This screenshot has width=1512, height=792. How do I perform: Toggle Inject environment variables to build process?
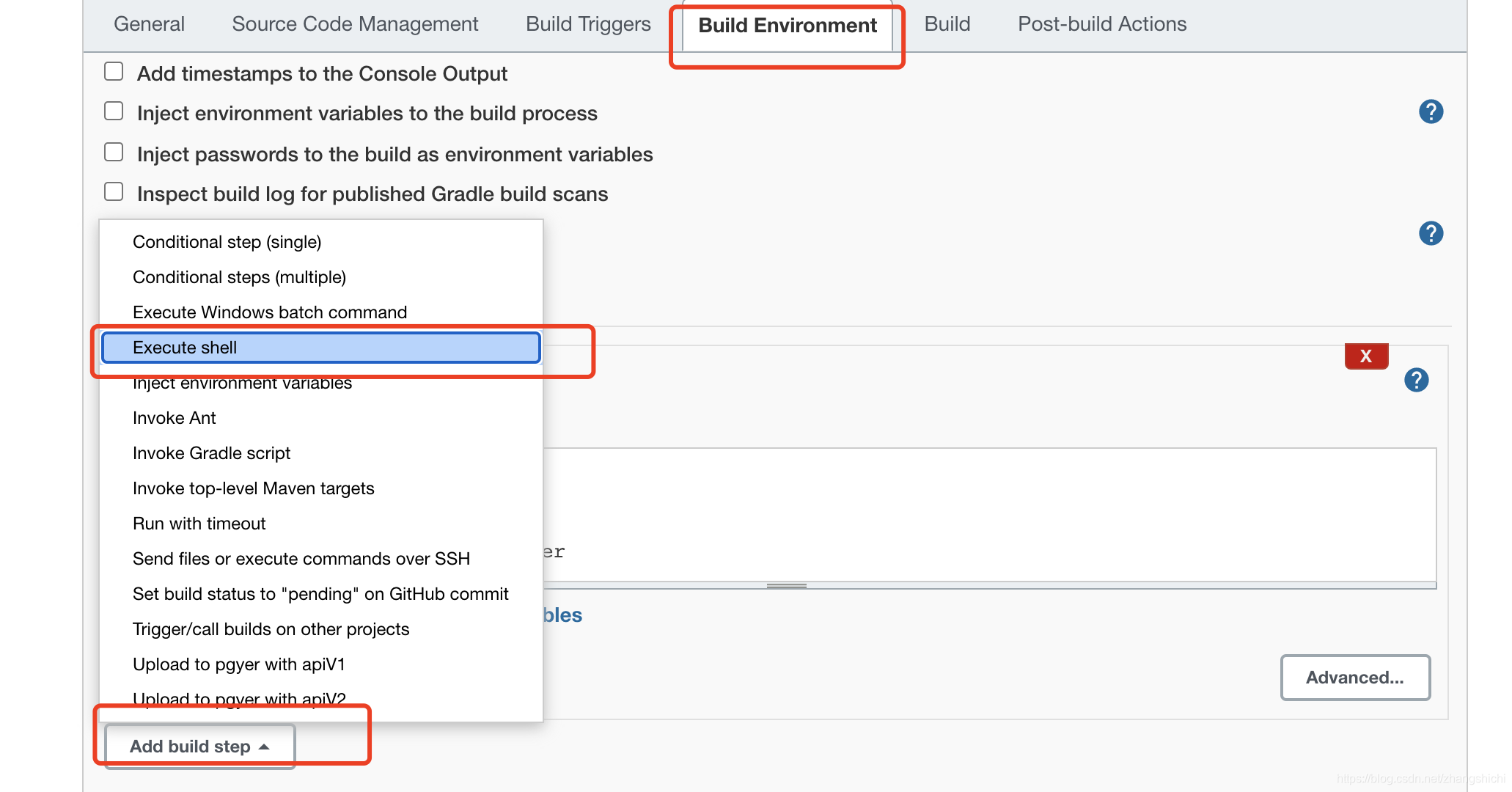(x=114, y=111)
